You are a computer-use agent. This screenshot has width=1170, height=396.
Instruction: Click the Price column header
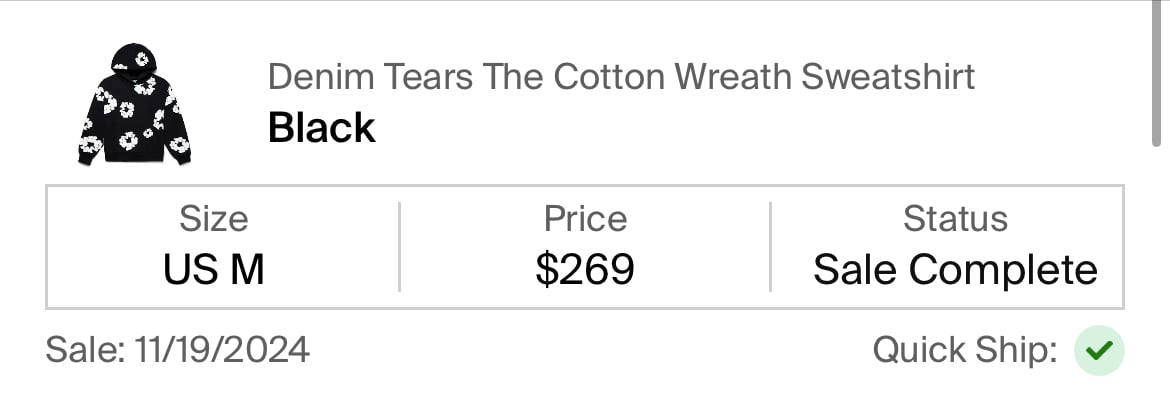pos(585,219)
